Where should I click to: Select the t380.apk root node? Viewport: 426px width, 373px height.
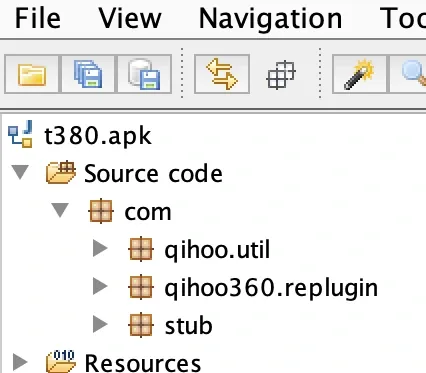pos(98,136)
